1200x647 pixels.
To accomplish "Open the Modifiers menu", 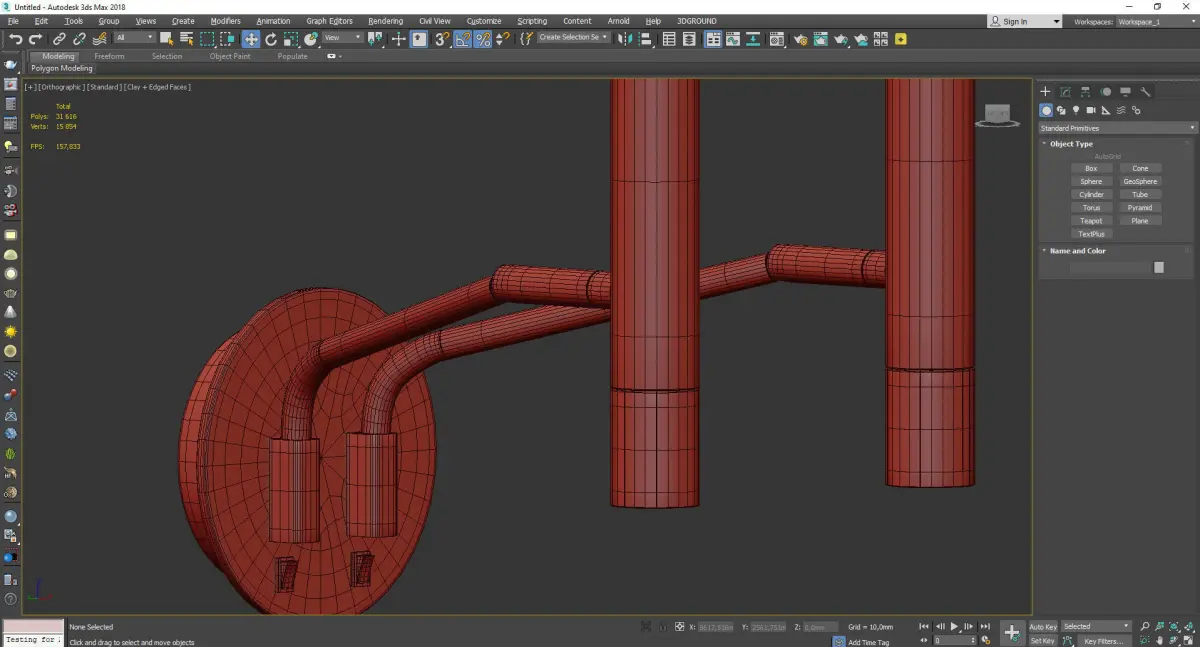I will [x=225, y=21].
